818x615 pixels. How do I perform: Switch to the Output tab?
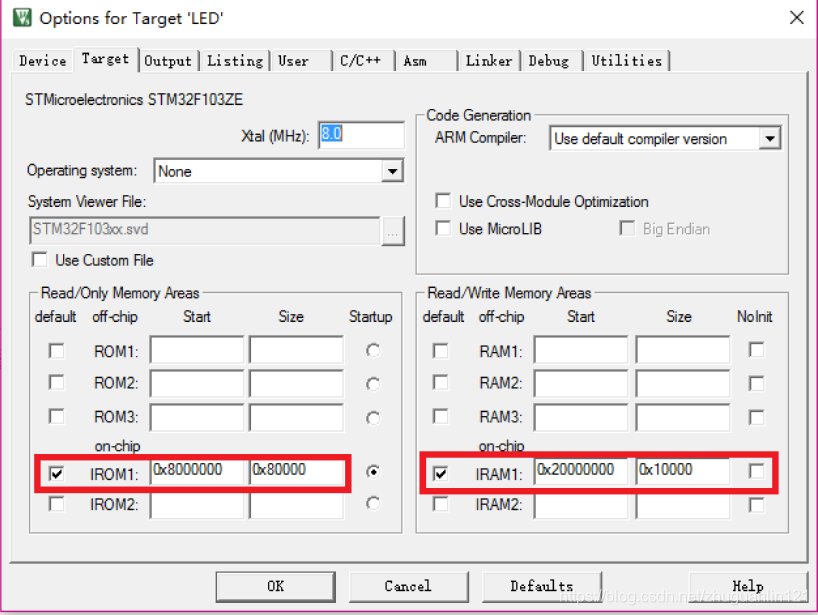[x=168, y=61]
